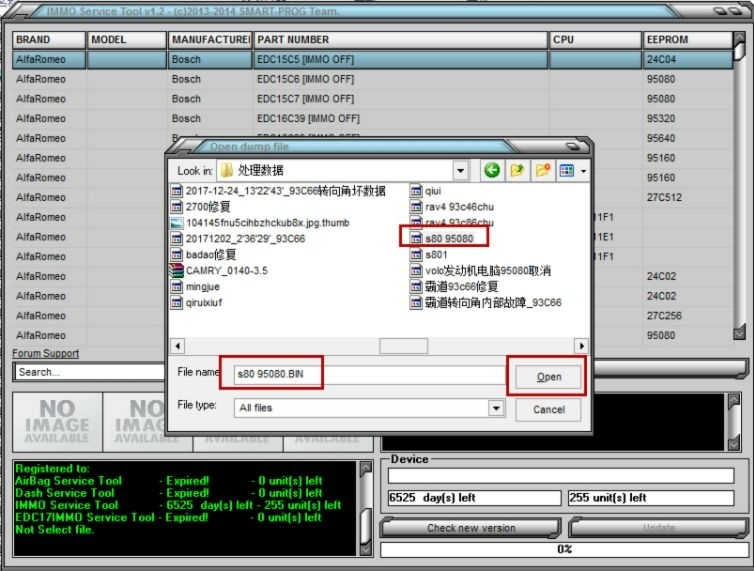This screenshot has height=571, width=754.
Task: Click the file list horizontal scrollbar thumb
Action: click(403, 346)
